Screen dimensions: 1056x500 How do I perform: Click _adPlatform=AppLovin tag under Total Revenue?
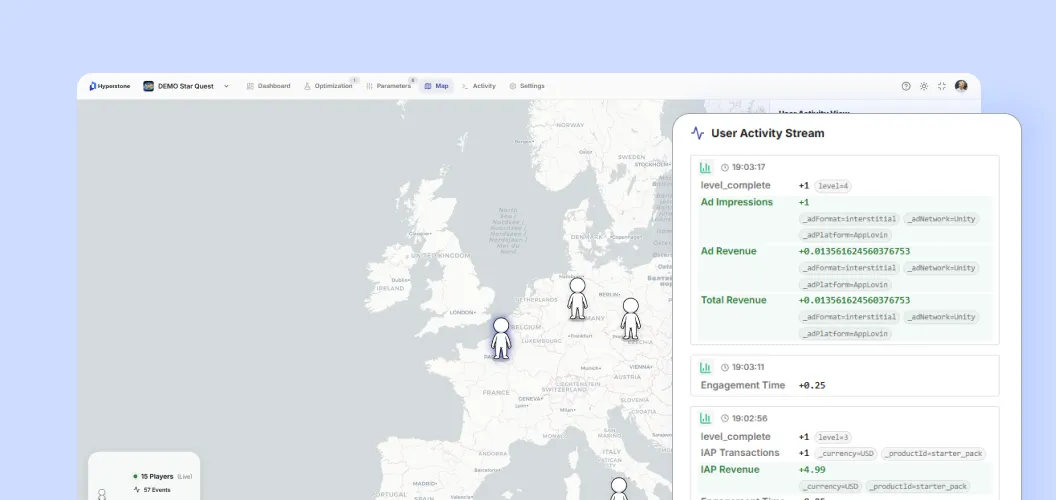pyautogui.click(x=845, y=334)
